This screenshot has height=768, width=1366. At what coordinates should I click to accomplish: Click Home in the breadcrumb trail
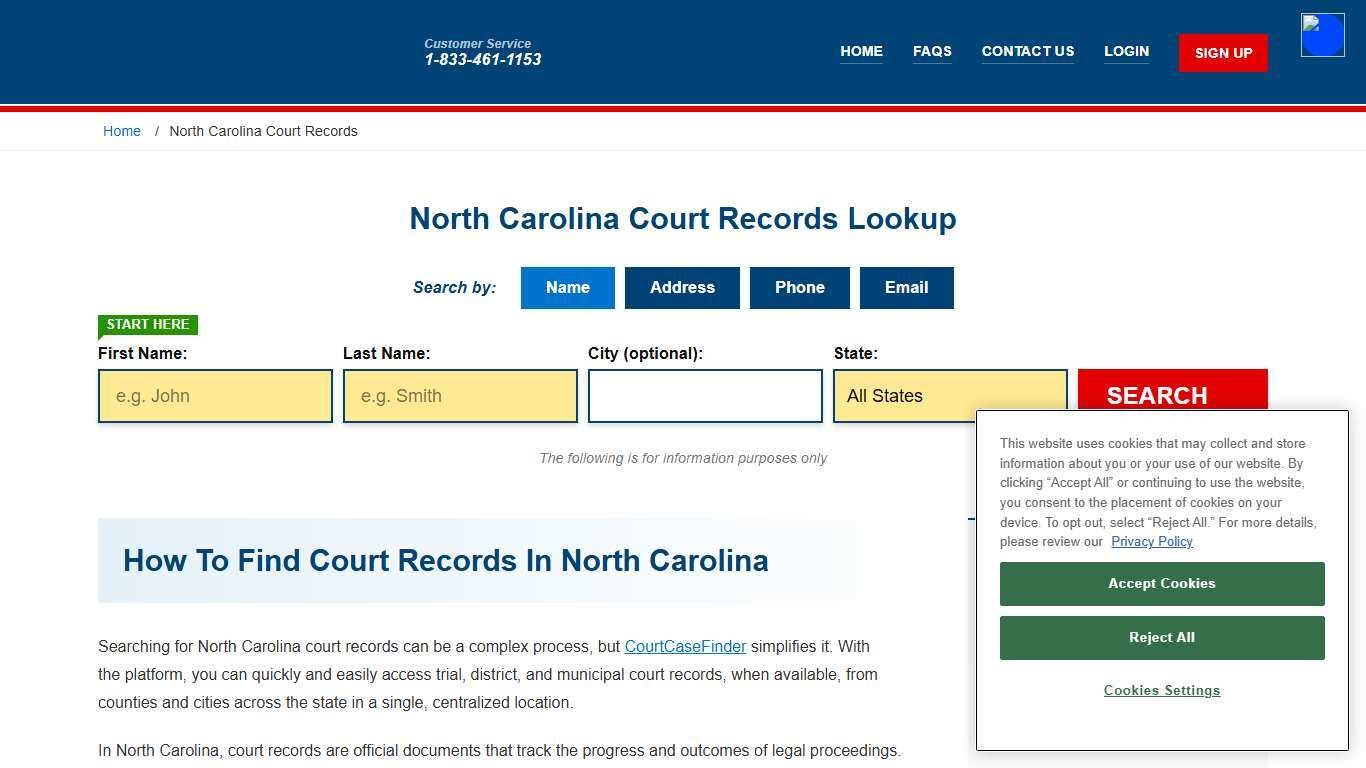coord(122,131)
